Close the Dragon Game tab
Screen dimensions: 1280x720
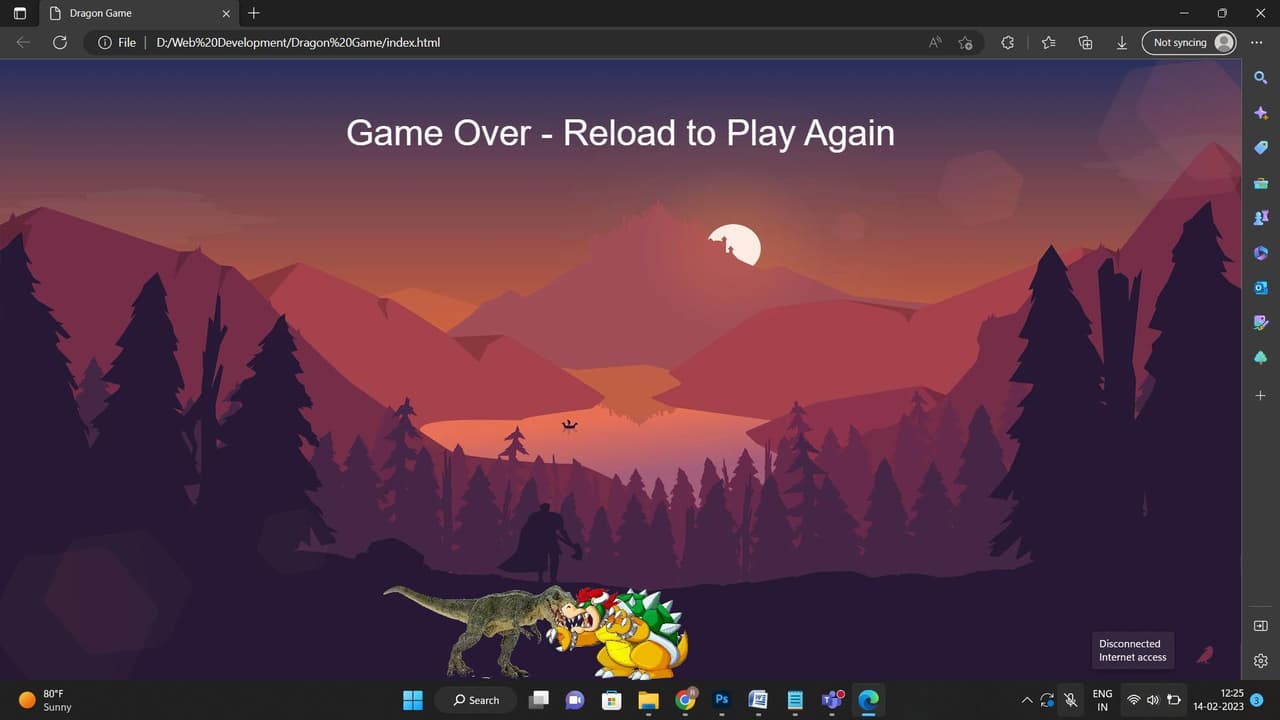pos(226,14)
